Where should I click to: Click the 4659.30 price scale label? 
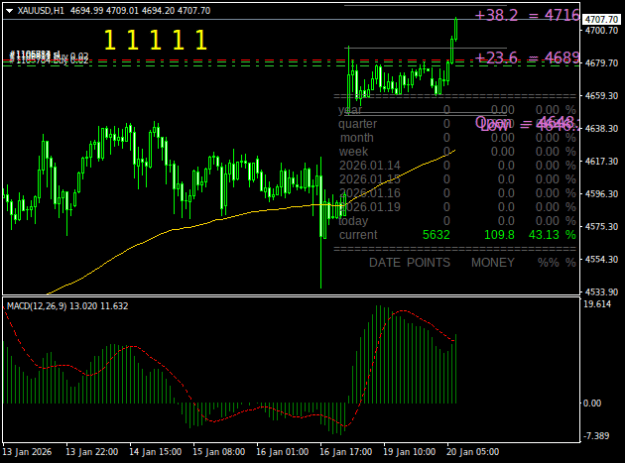point(601,96)
